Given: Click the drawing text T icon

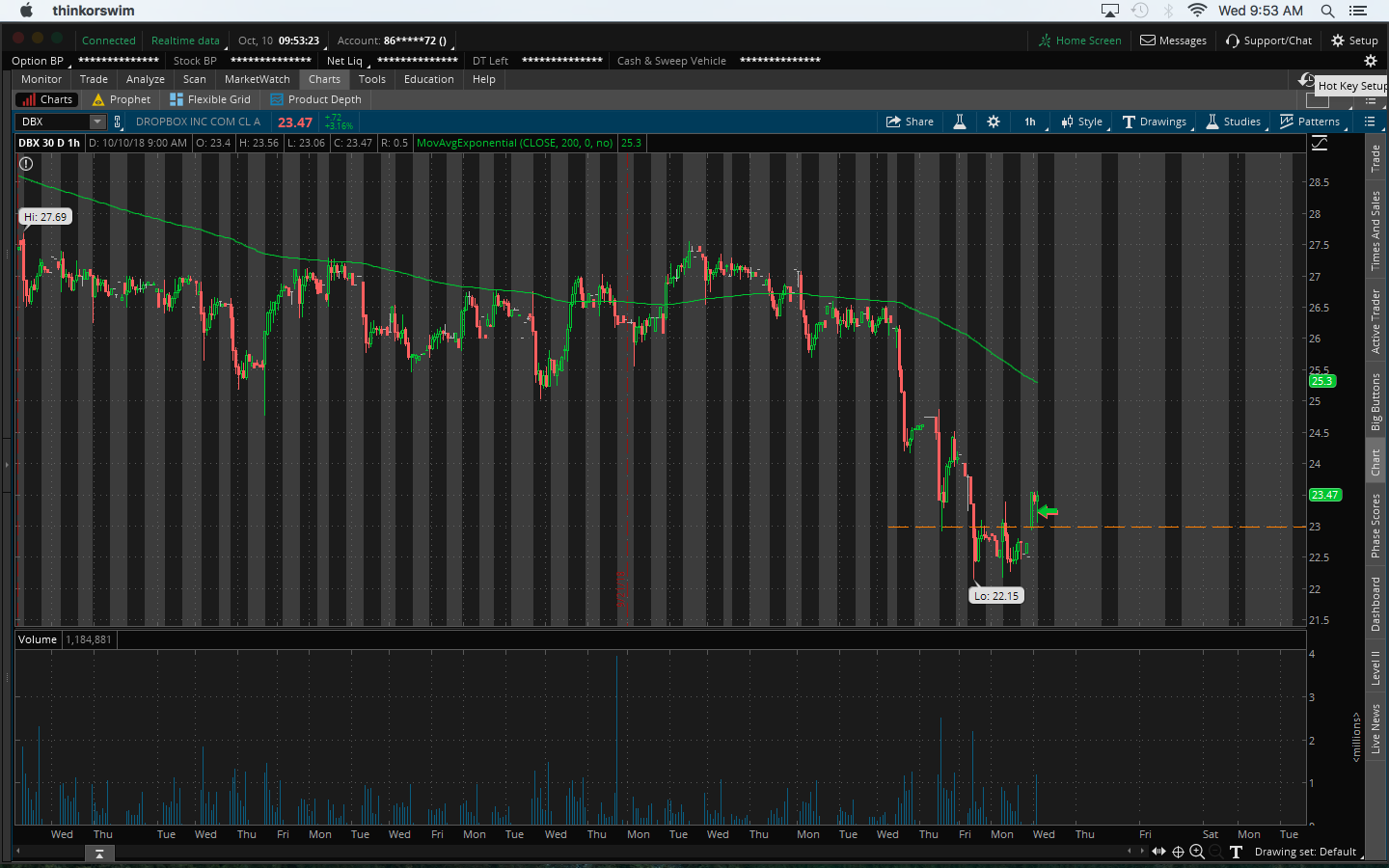Looking at the screenshot, I should click(1236, 852).
